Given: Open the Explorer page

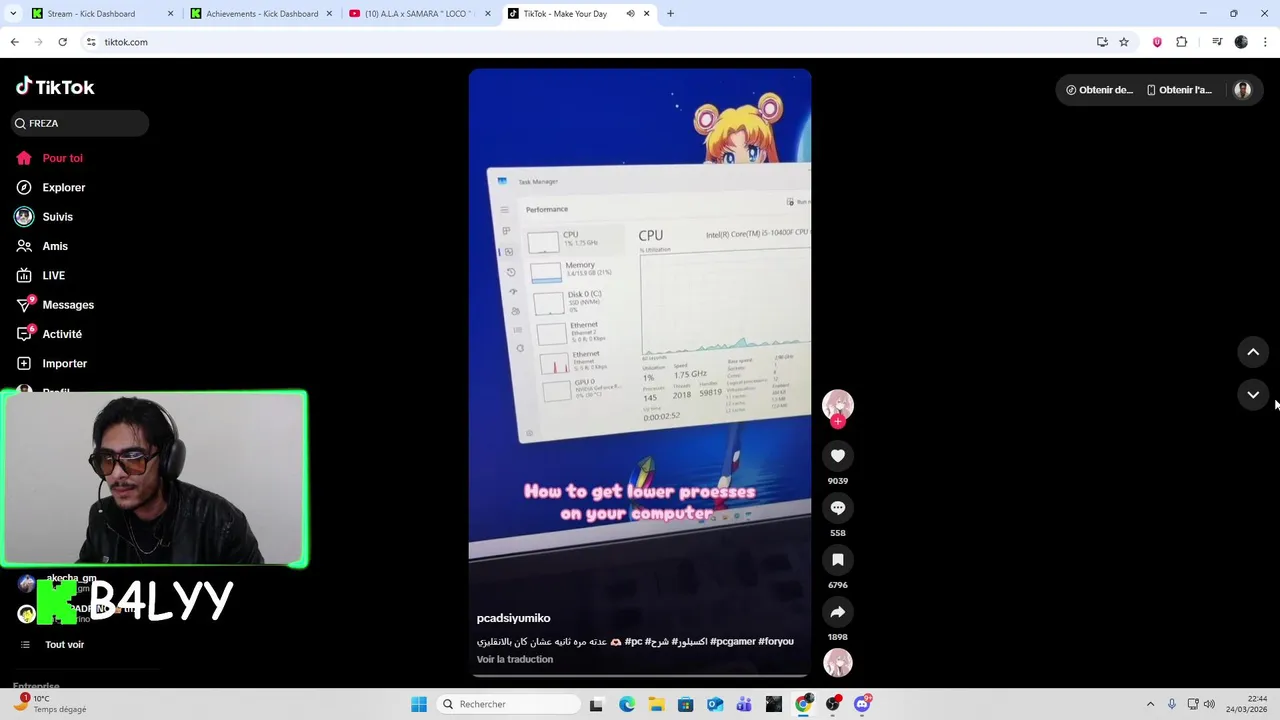Looking at the screenshot, I should [63, 187].
